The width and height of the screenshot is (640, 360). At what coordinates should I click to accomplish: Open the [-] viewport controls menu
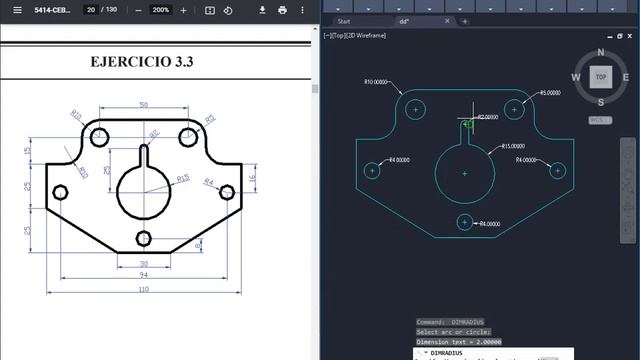tap(327, 36)
